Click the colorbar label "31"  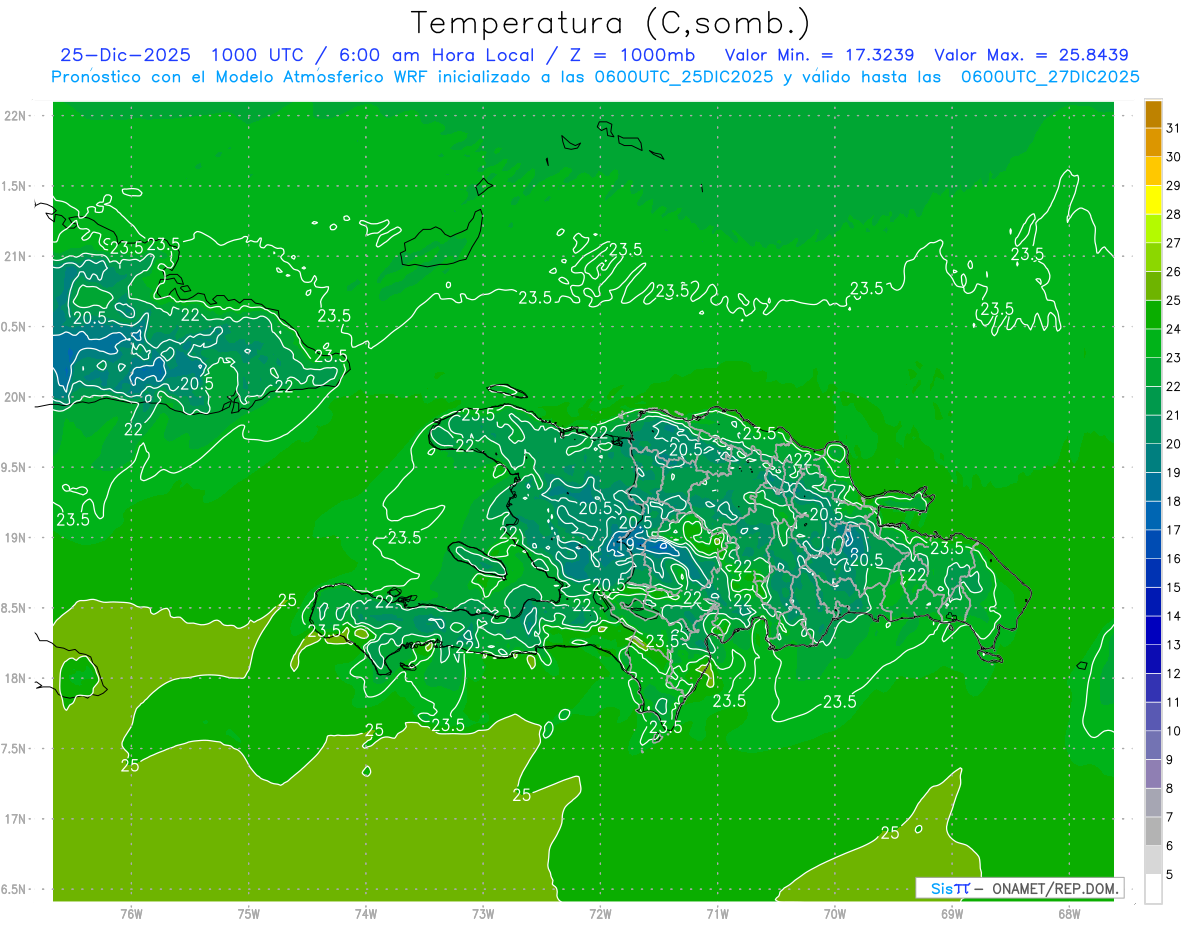pyautogui.click(x=1174, y=128)
